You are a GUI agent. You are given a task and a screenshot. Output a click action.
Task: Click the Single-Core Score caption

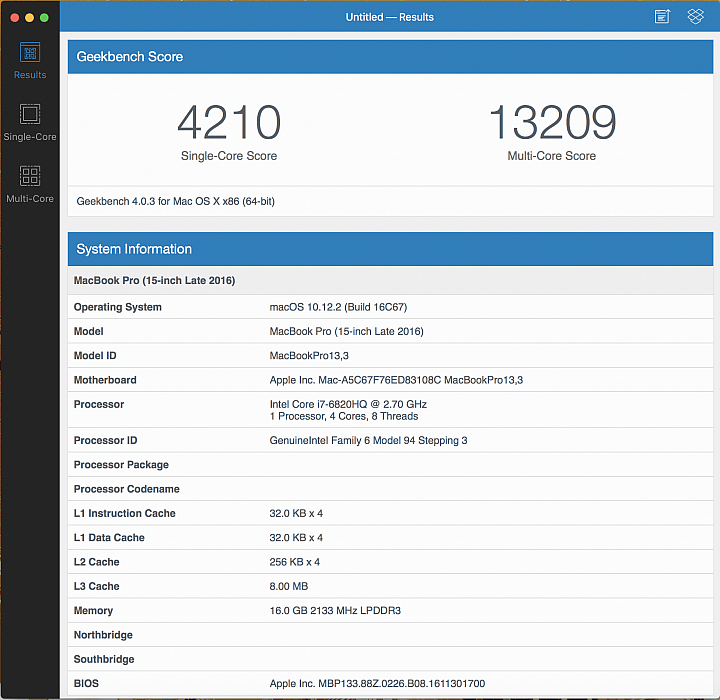pyautogui.click(x=229, y=156)
